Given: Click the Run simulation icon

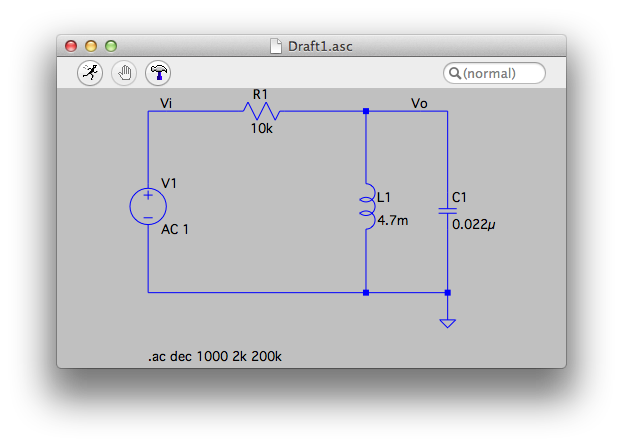Looking at the screenshot, I should tap(91, 72).
